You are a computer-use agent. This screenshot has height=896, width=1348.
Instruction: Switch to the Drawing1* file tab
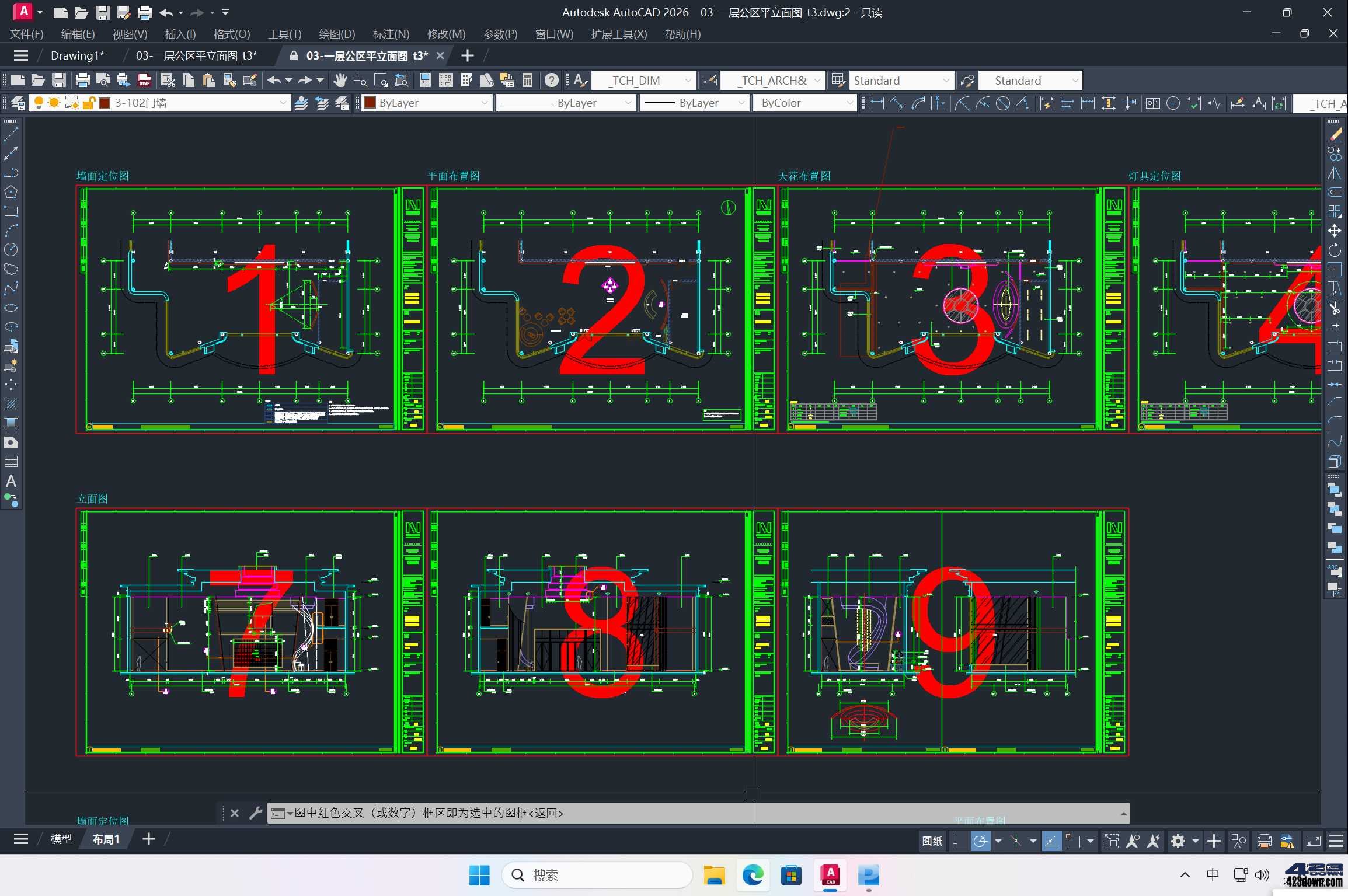coord(77,55)
